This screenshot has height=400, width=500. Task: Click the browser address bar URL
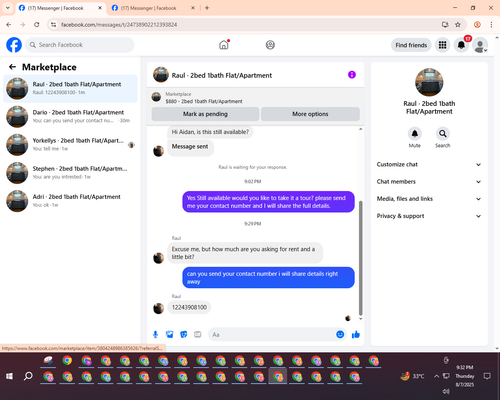[x=119, y=25]
